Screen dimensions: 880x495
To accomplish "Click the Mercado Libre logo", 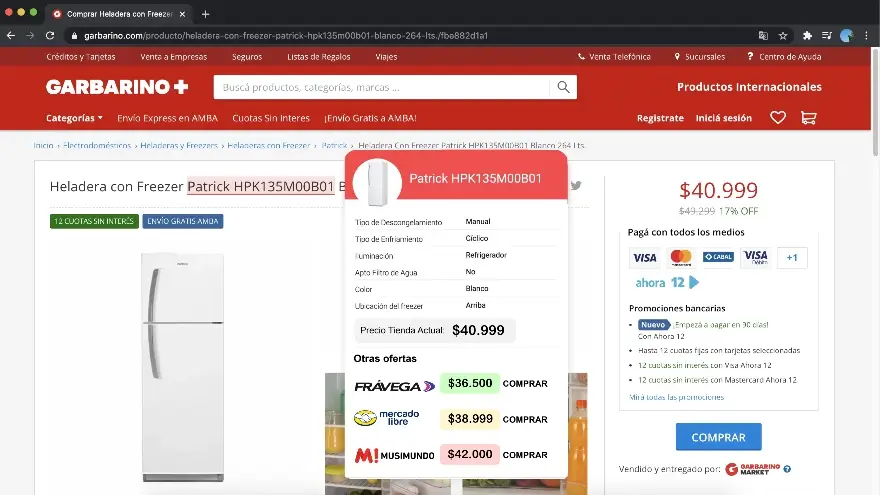I will click(x=387, y=418).
